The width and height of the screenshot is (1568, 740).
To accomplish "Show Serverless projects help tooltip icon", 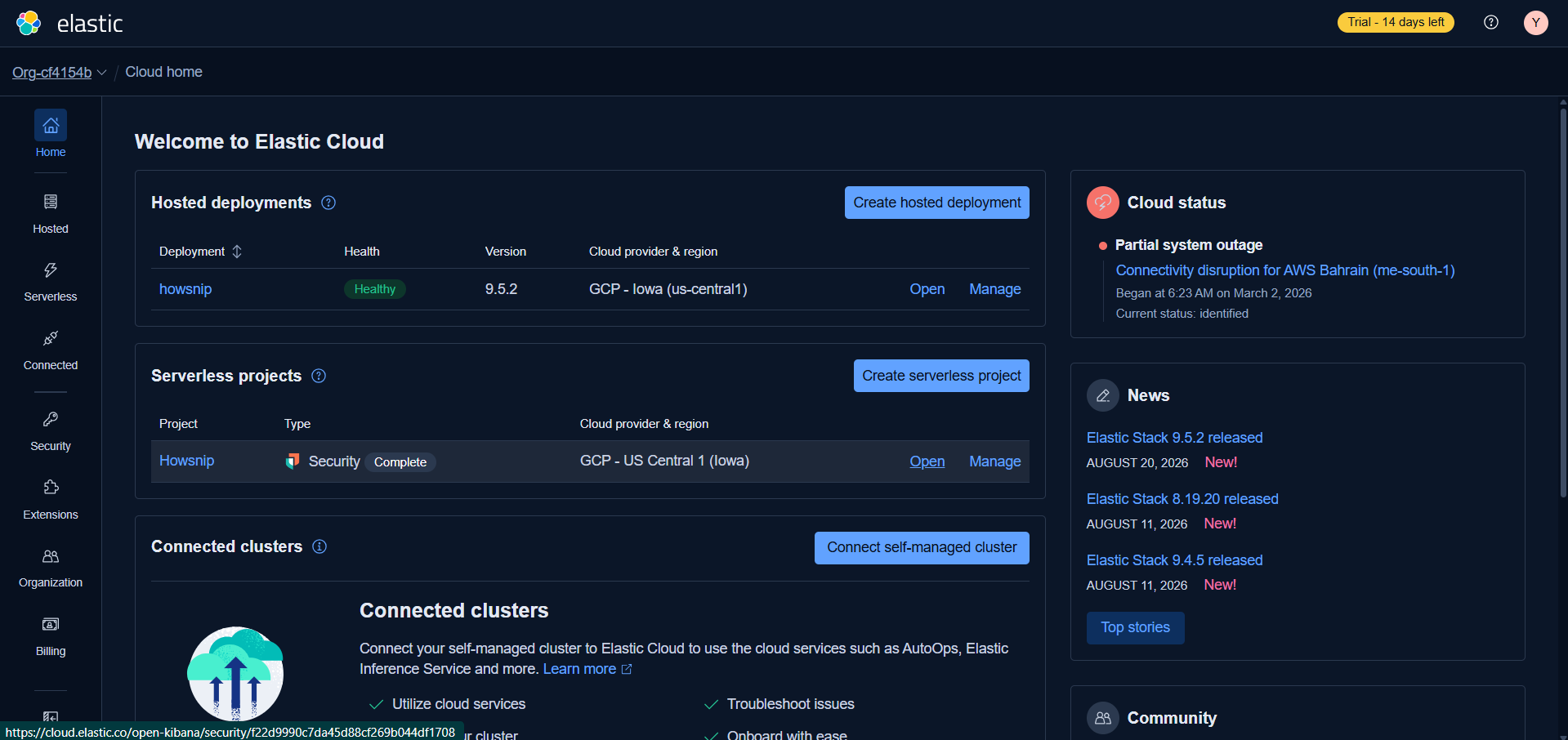I will pyautogui.click(x=319, y=376).
